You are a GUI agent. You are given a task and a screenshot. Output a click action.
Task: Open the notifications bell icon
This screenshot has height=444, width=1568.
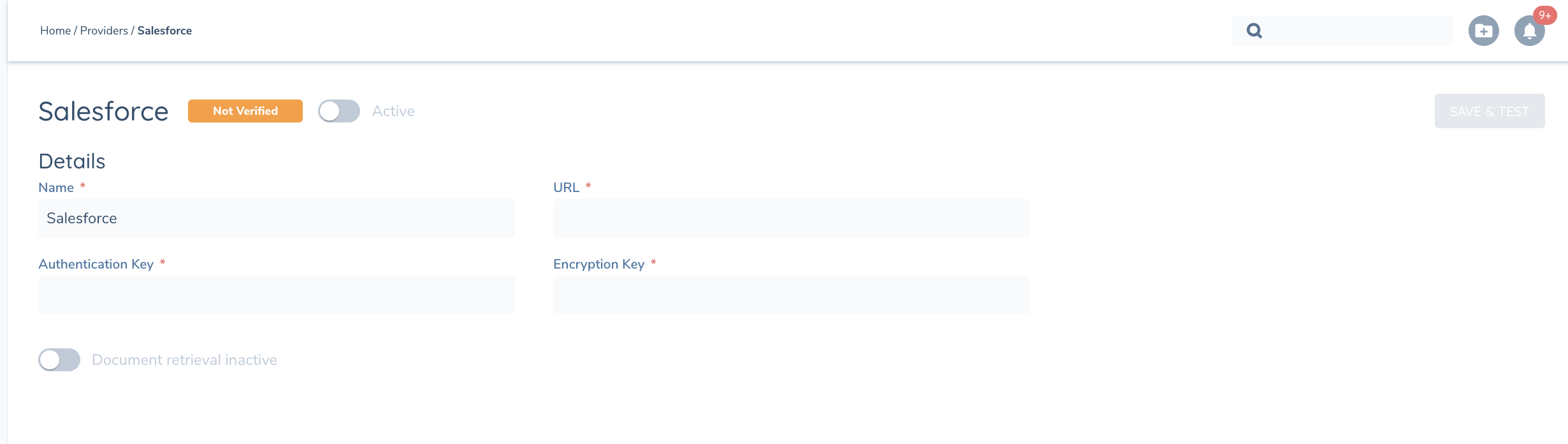pyautogui.click(x=1529, y=31)
